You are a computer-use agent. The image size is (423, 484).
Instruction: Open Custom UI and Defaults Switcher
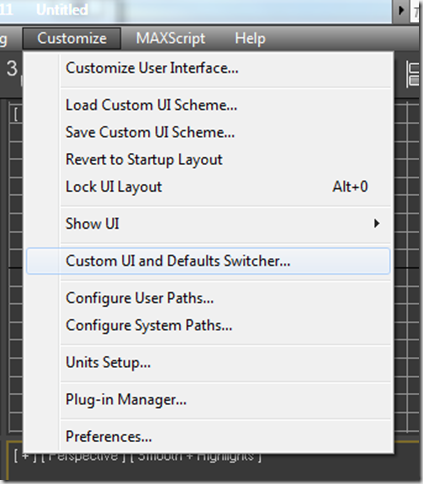208,261
